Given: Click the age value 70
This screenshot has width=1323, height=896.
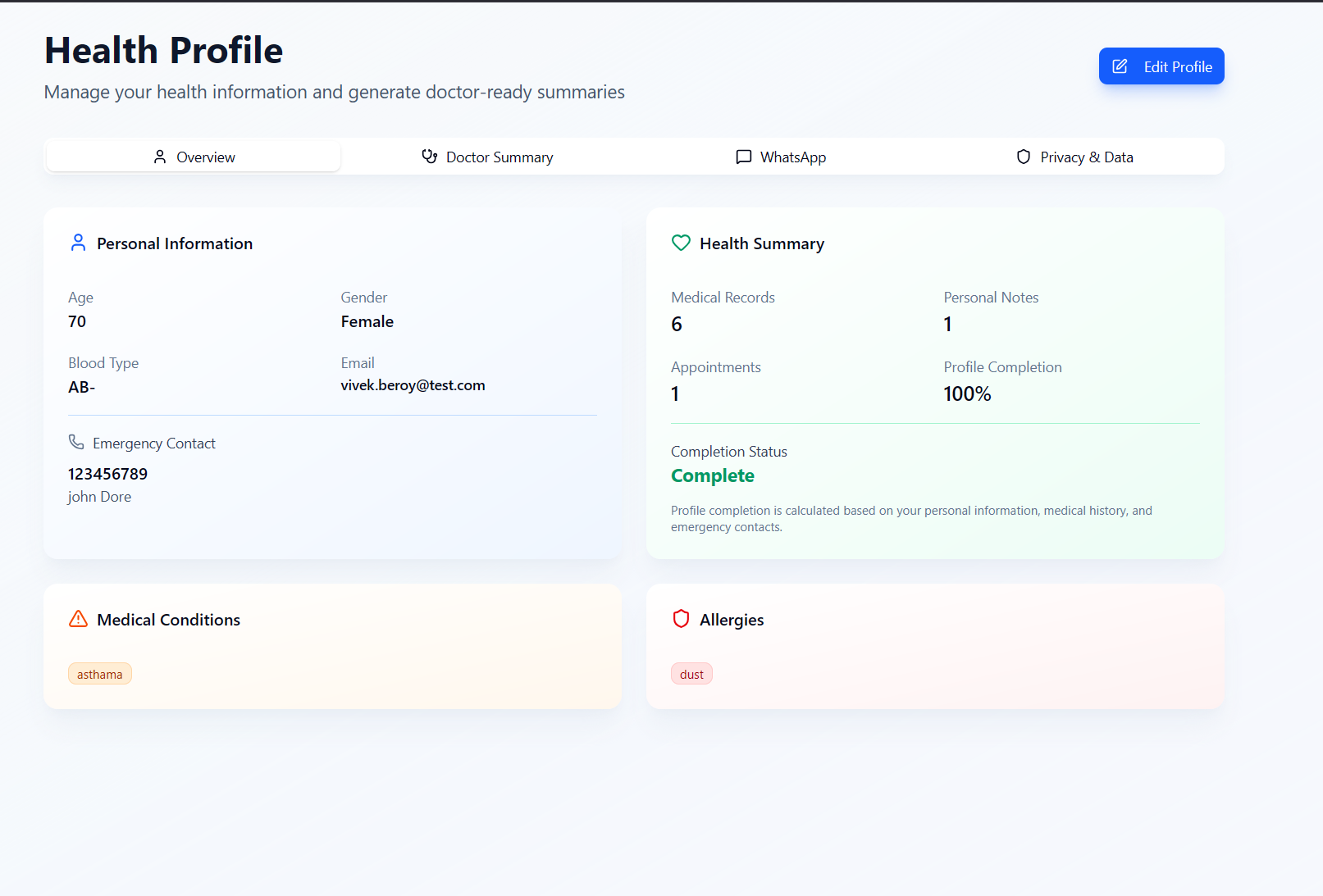Looking at the screenshot, I should (x=77, y=321).
